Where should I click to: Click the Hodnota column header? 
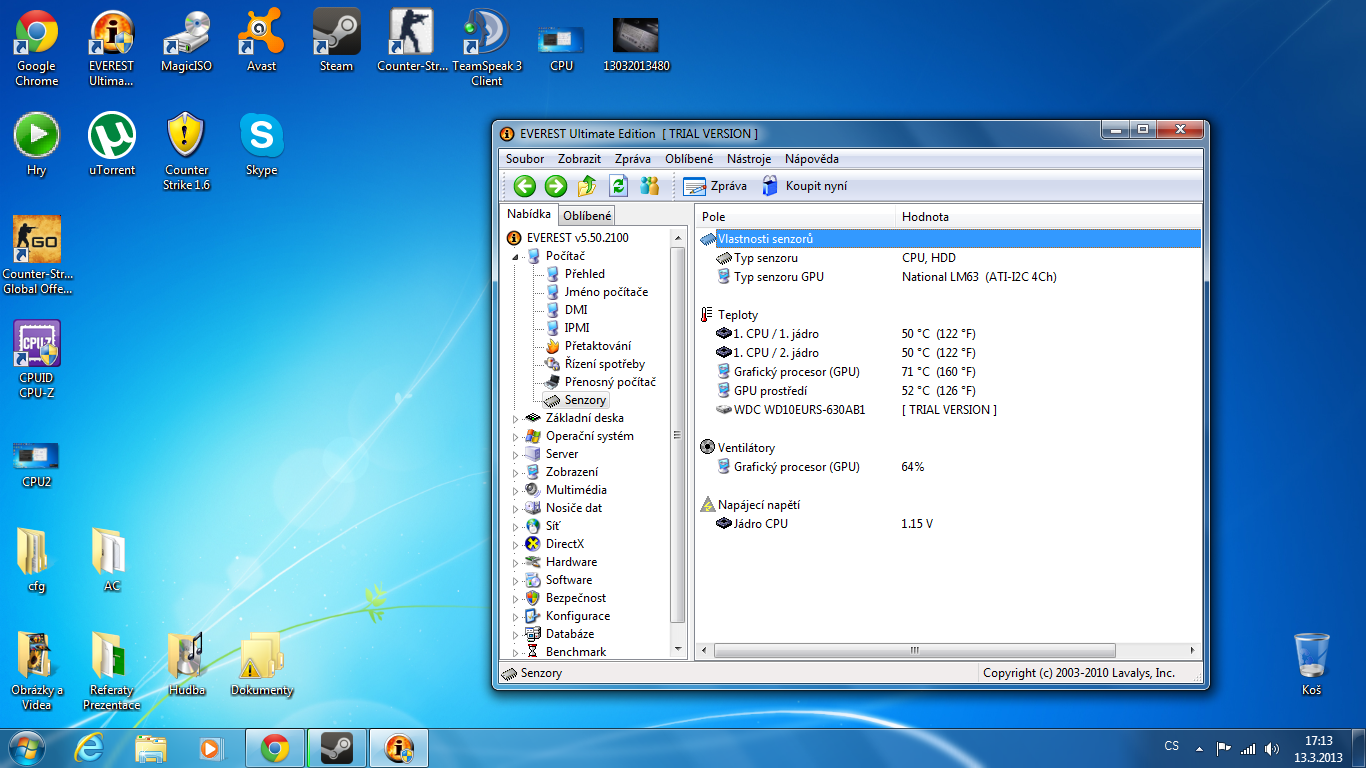(1048, 217)
